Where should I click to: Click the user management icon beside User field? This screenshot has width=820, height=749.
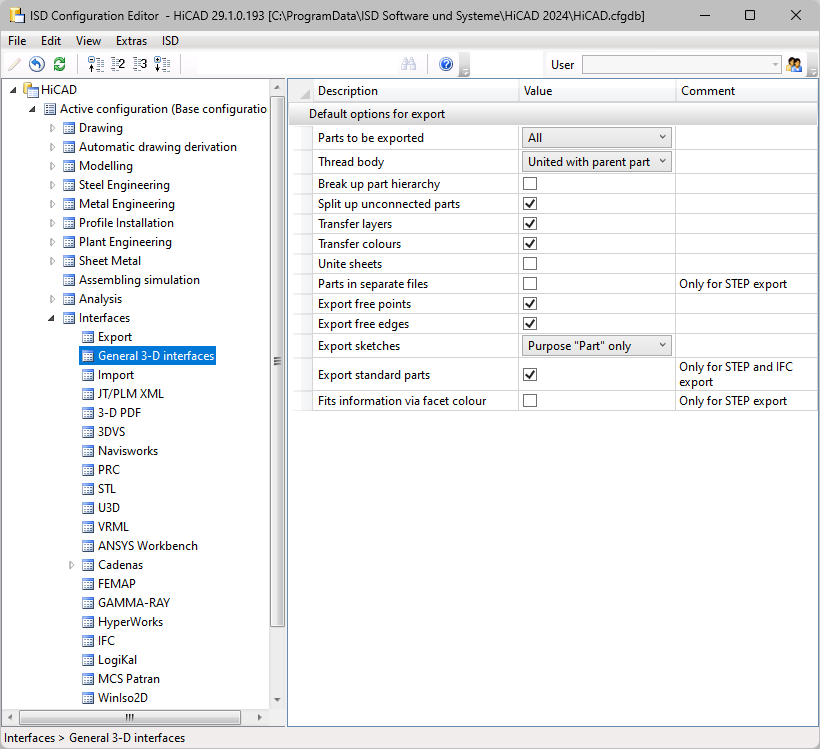(794, 64)
